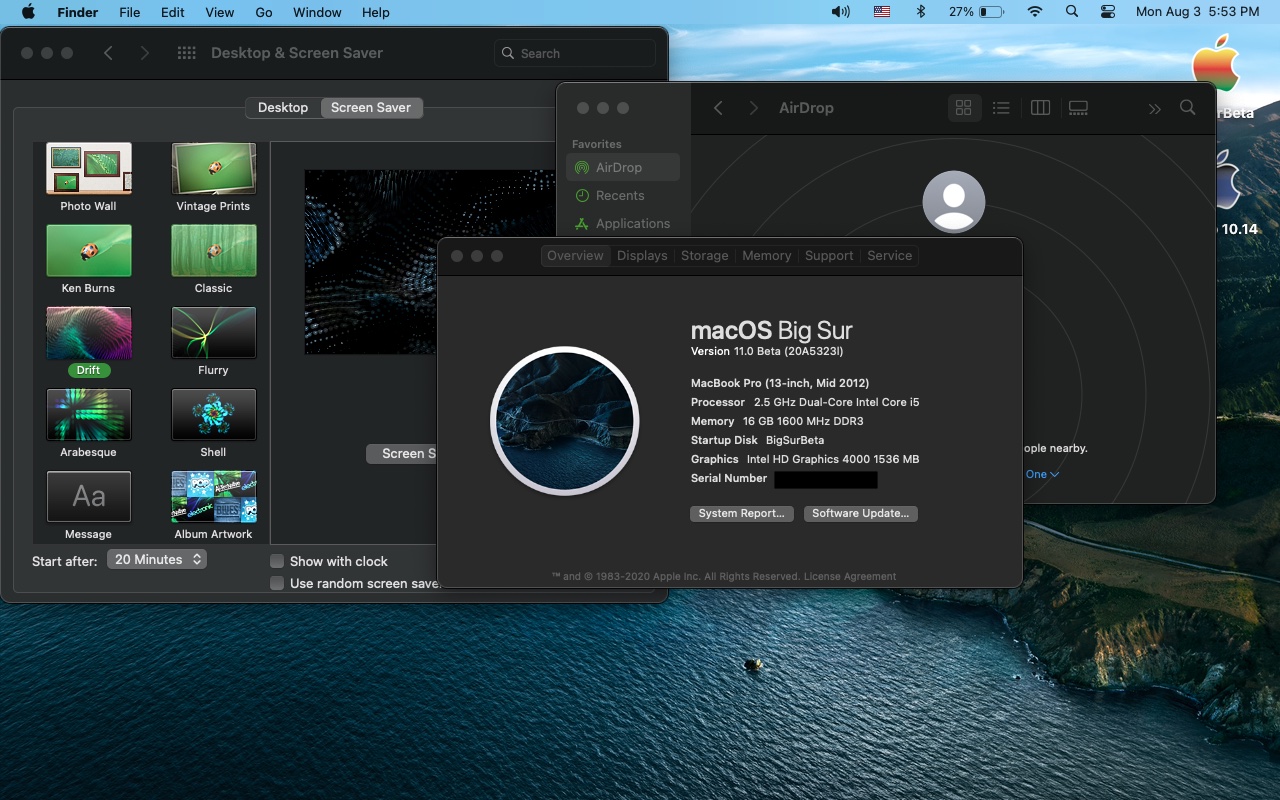Expand the AirDrop discovery dropdown chevron
Screen dimensions: 1280x800
click(x=1055, y=474)
